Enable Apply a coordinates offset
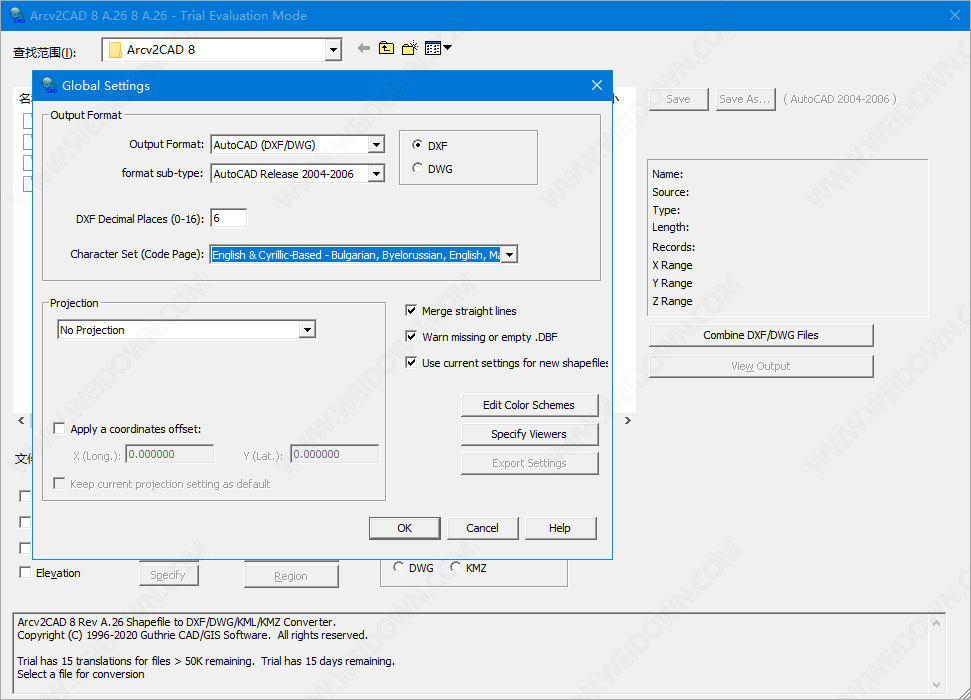The image size is (971, 700). (x=59, y=428)
